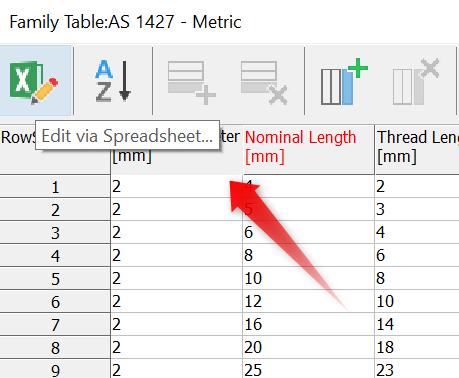Click Nominal Length cell in row 4

coord(309,255)
